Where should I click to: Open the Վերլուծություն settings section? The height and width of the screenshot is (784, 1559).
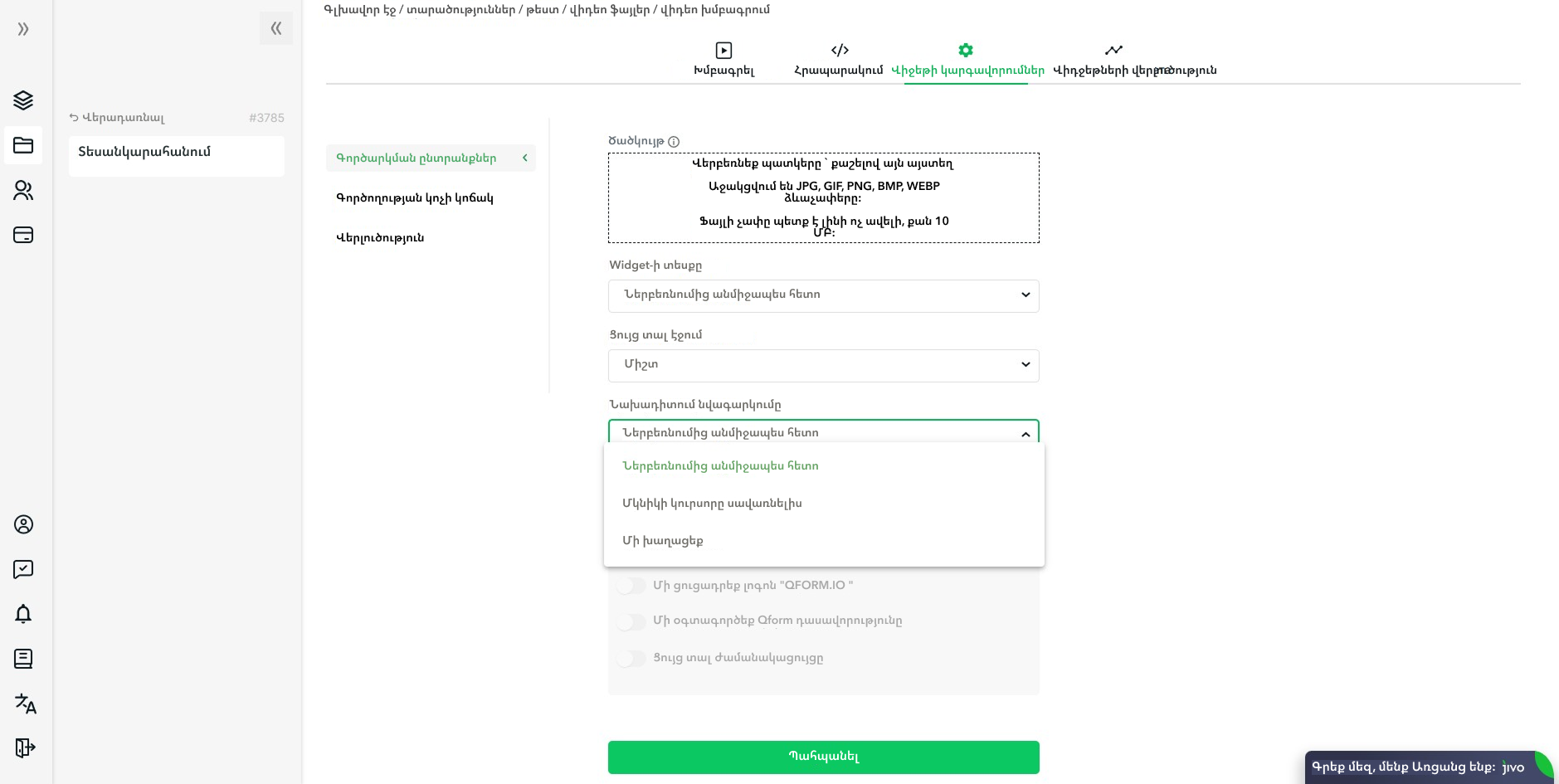coord(380,238)
